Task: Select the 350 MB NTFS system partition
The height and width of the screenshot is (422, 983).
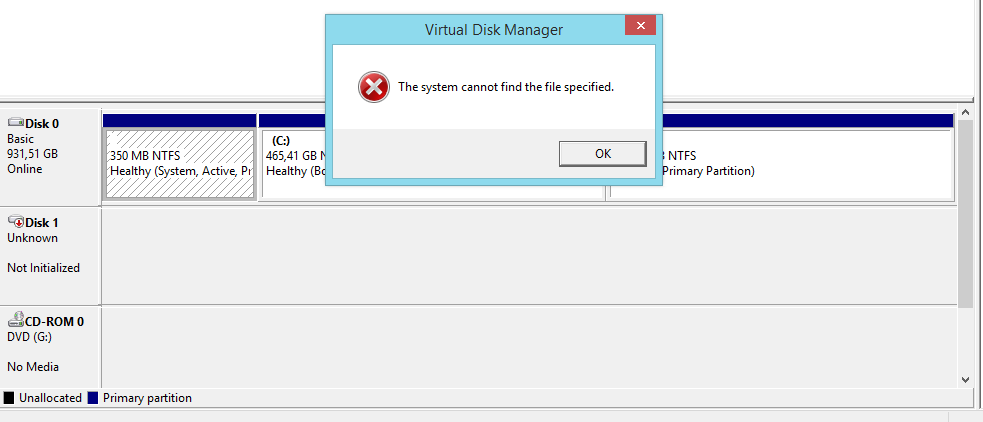Action: pos(180,164)
